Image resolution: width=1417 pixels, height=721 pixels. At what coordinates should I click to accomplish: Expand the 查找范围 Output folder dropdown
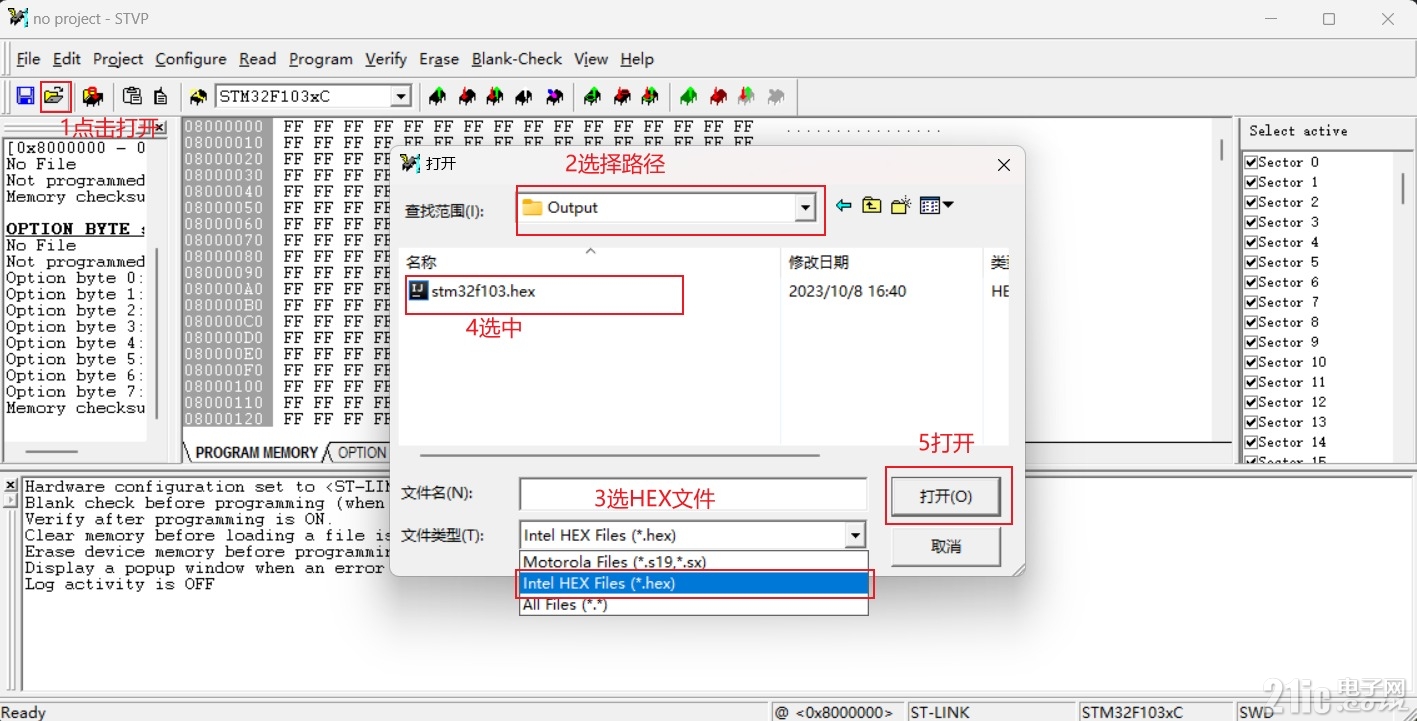805,207
